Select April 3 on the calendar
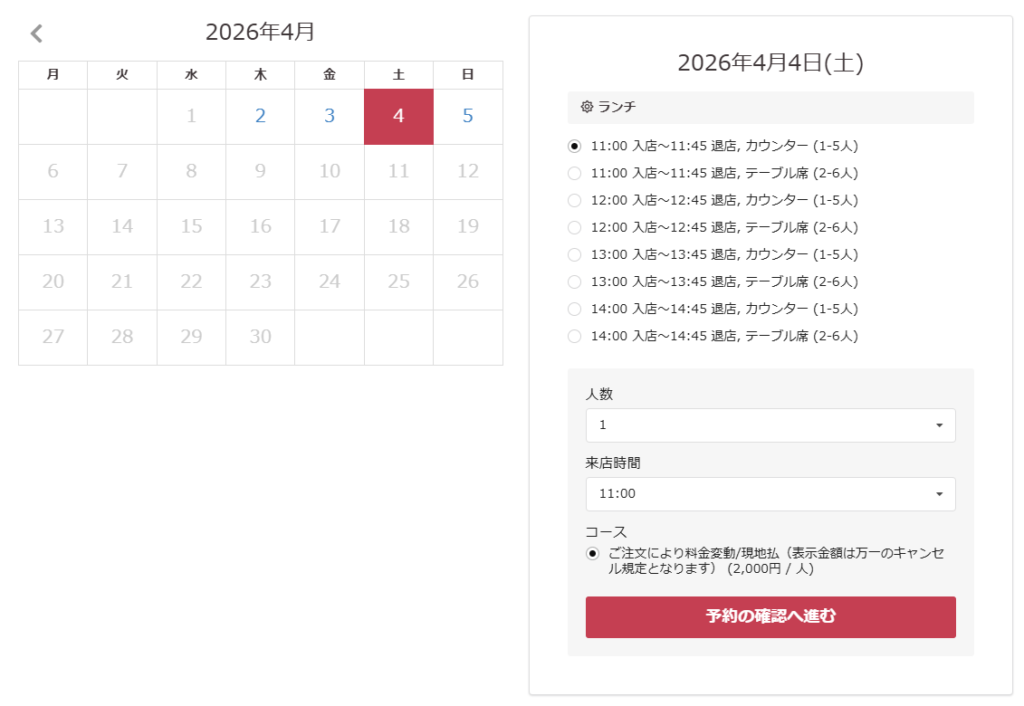The height and width of the screenshot is (706, 1024). tap(329, 116)
